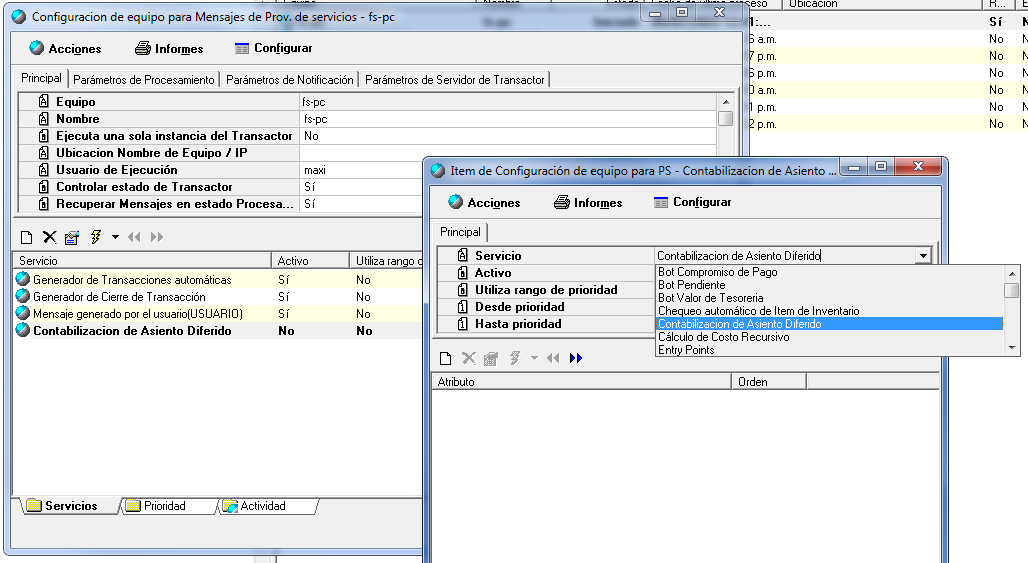
Task: Click New document icon in services toolbar
Action: (x=26, y=237)
